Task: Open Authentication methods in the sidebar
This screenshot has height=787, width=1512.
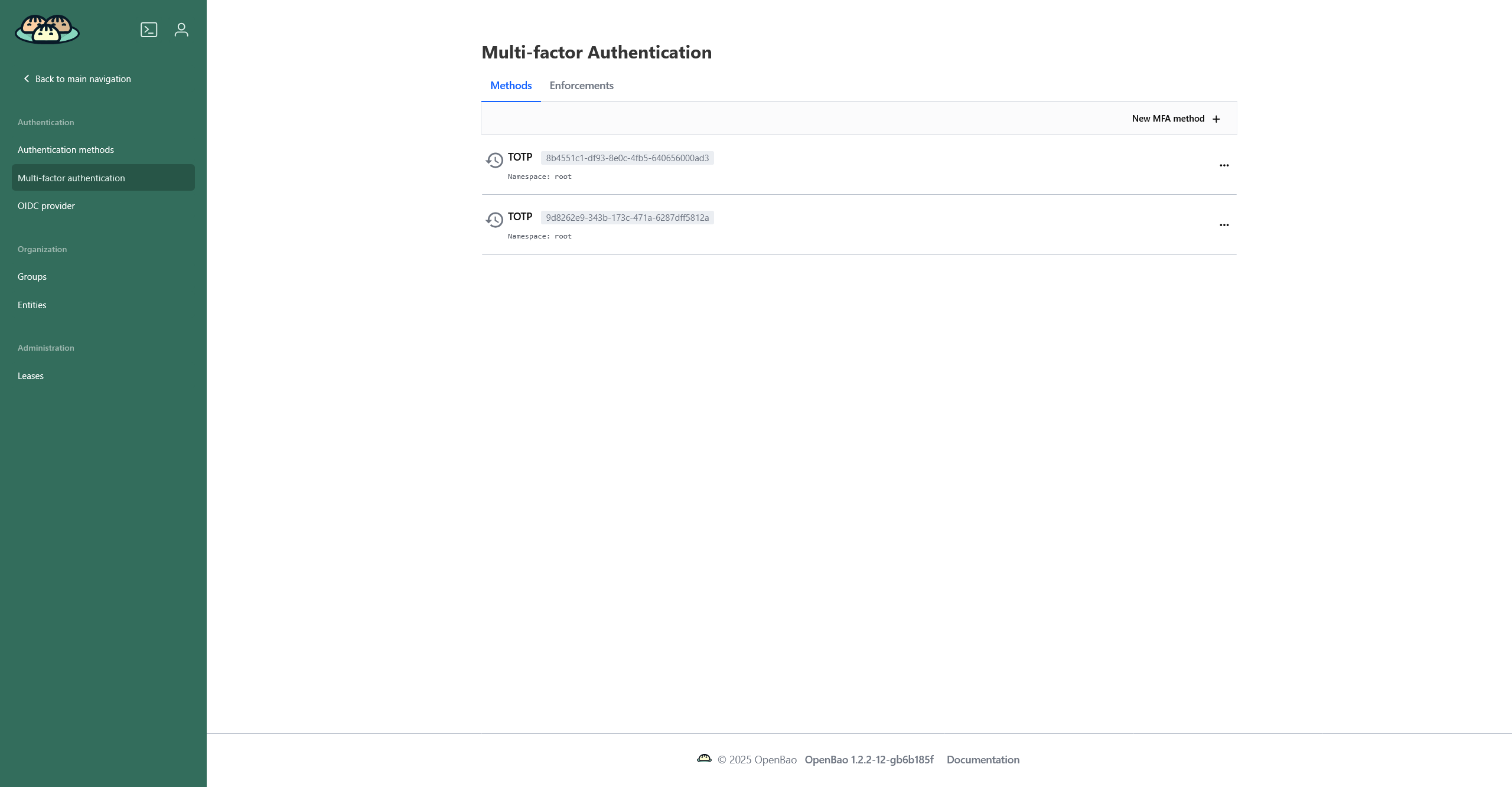Action: click(x=66, y=149)
